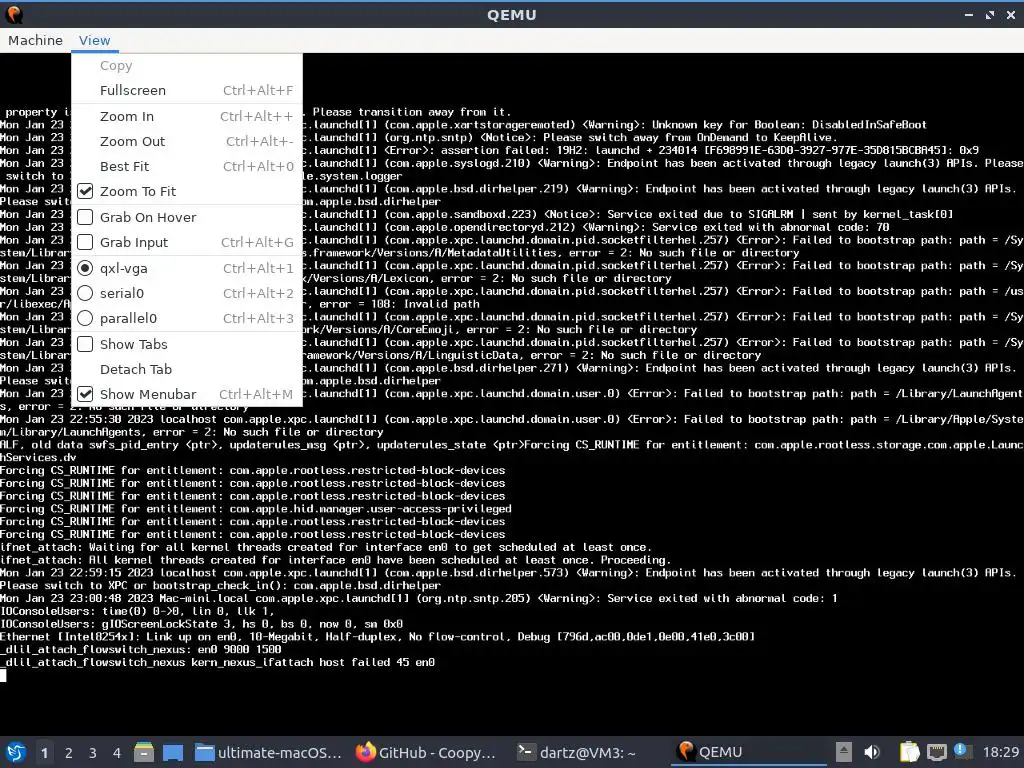Switch to workspace 4
The image size is (1024, 768).
(117, 753)
